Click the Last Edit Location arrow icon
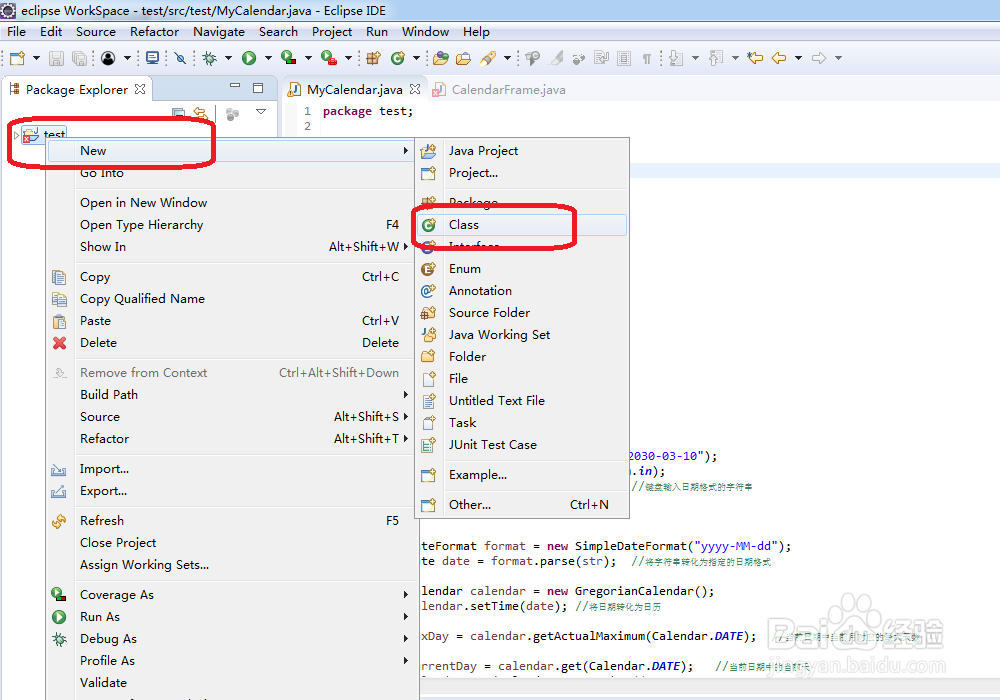1000x700 pixels. click(x=755, y=58)
